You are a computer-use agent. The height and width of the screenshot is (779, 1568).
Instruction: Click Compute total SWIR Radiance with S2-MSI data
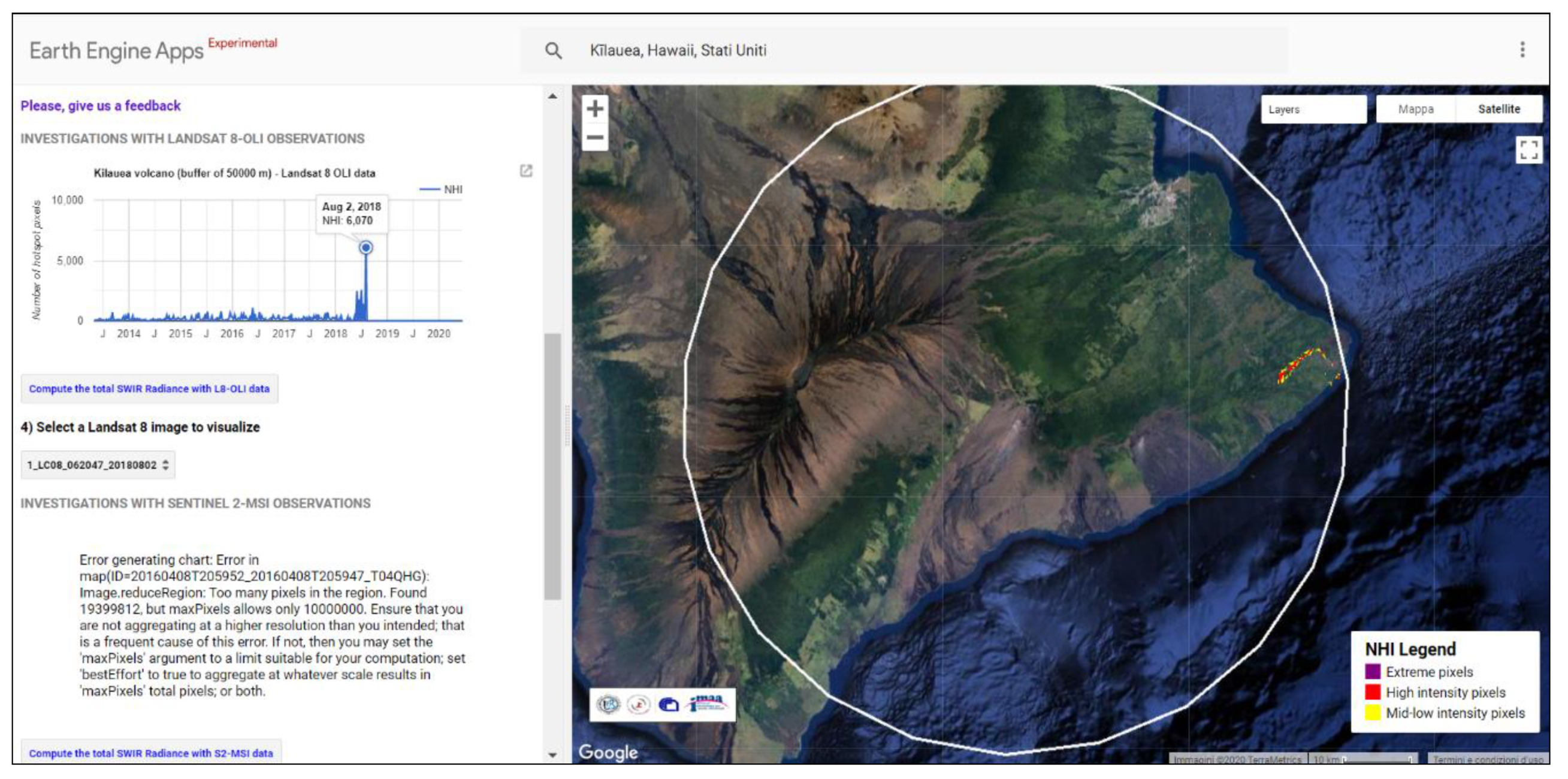click(x=151, y=753)
